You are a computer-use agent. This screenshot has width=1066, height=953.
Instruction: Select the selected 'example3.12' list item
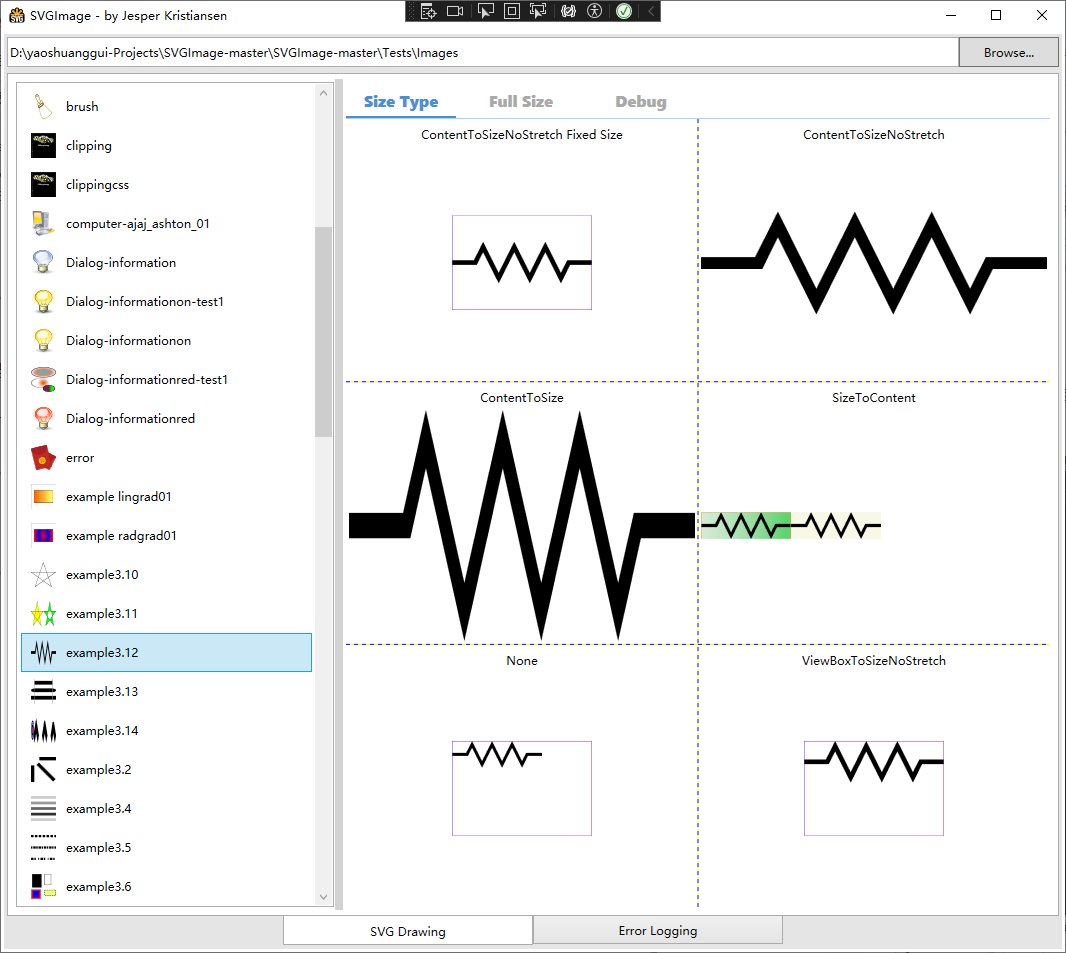[167, 653]
